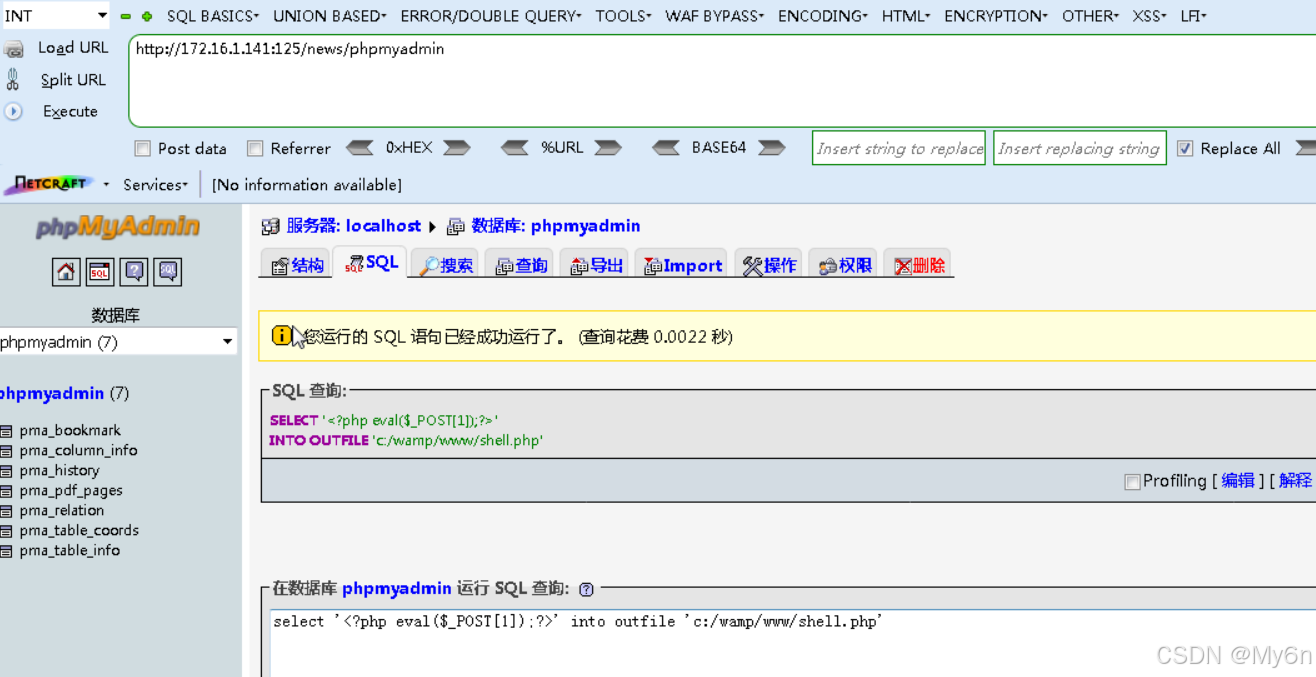Click the left arrow before %URL
The width and height of the screenshot is (1316, 677).
click(x=515, y=148)
